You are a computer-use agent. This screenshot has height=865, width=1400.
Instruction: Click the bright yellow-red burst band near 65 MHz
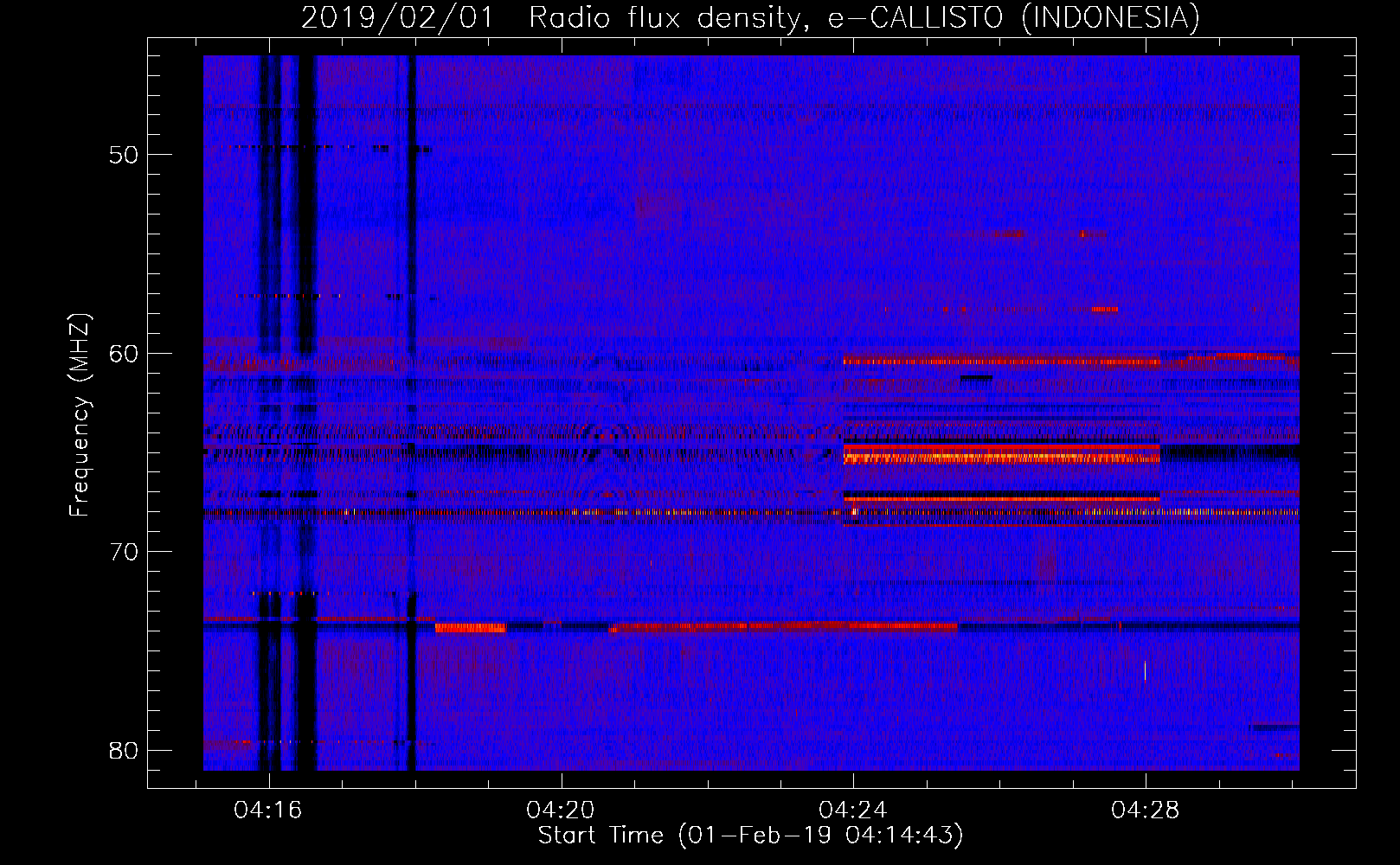(1002, 454)
